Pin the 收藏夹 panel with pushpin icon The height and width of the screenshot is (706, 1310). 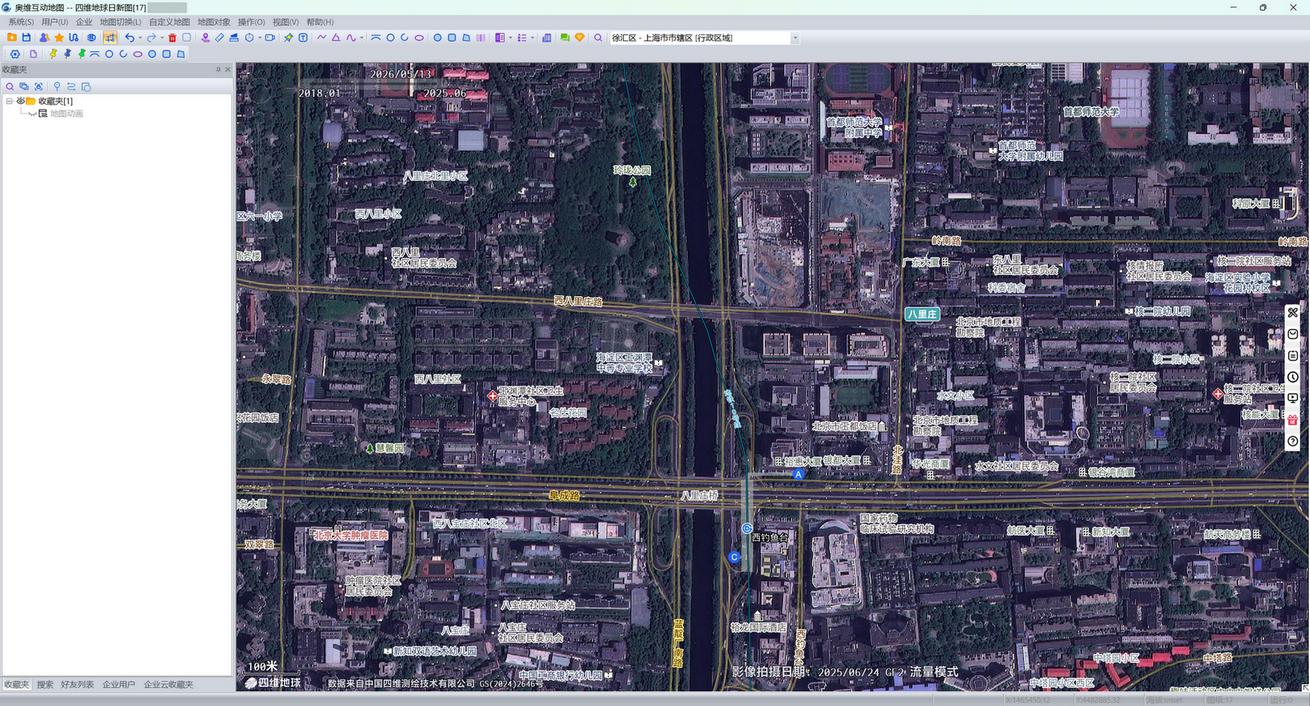[219, 70]
